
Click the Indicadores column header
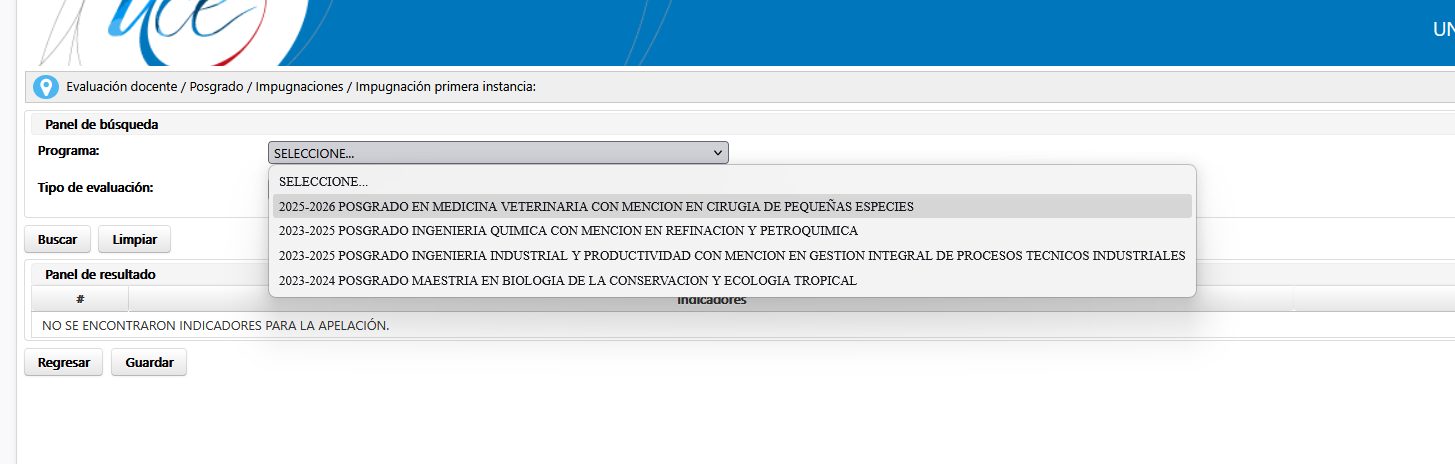711,300
